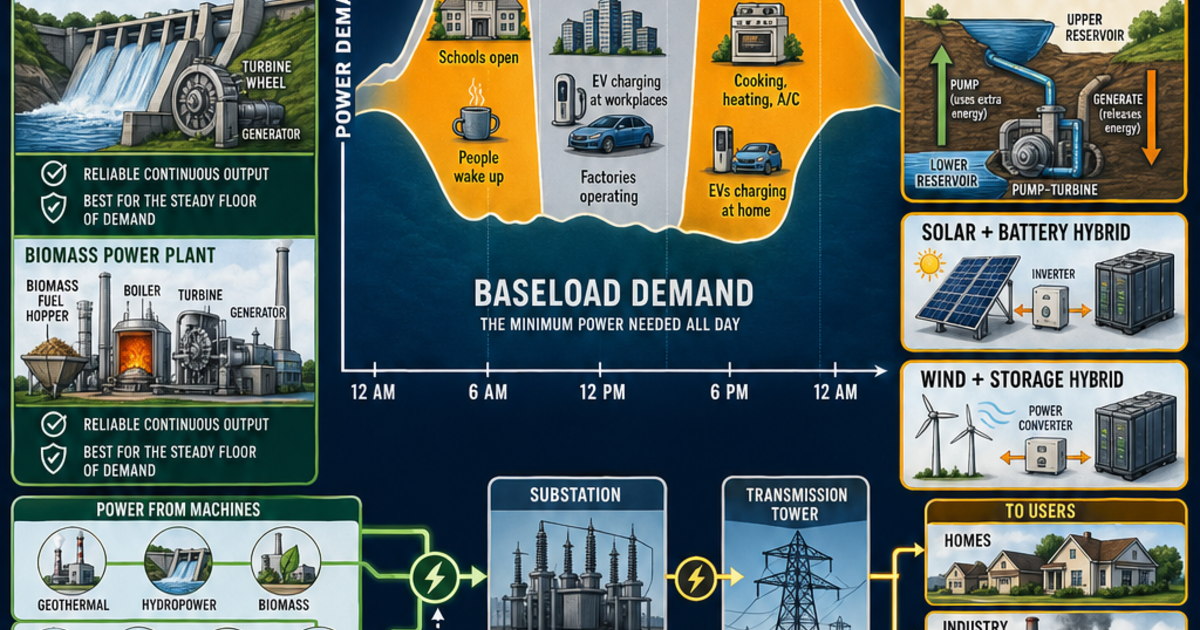
Task: Click the orange downward GENERATE arrow
Action: click(1149, 116)
